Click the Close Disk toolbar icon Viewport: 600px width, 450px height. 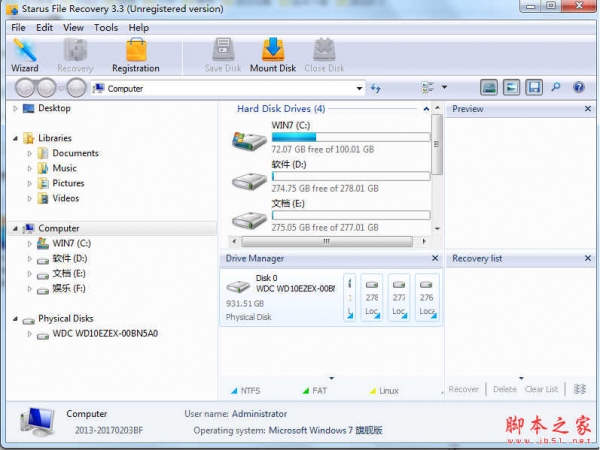[324, 55]
